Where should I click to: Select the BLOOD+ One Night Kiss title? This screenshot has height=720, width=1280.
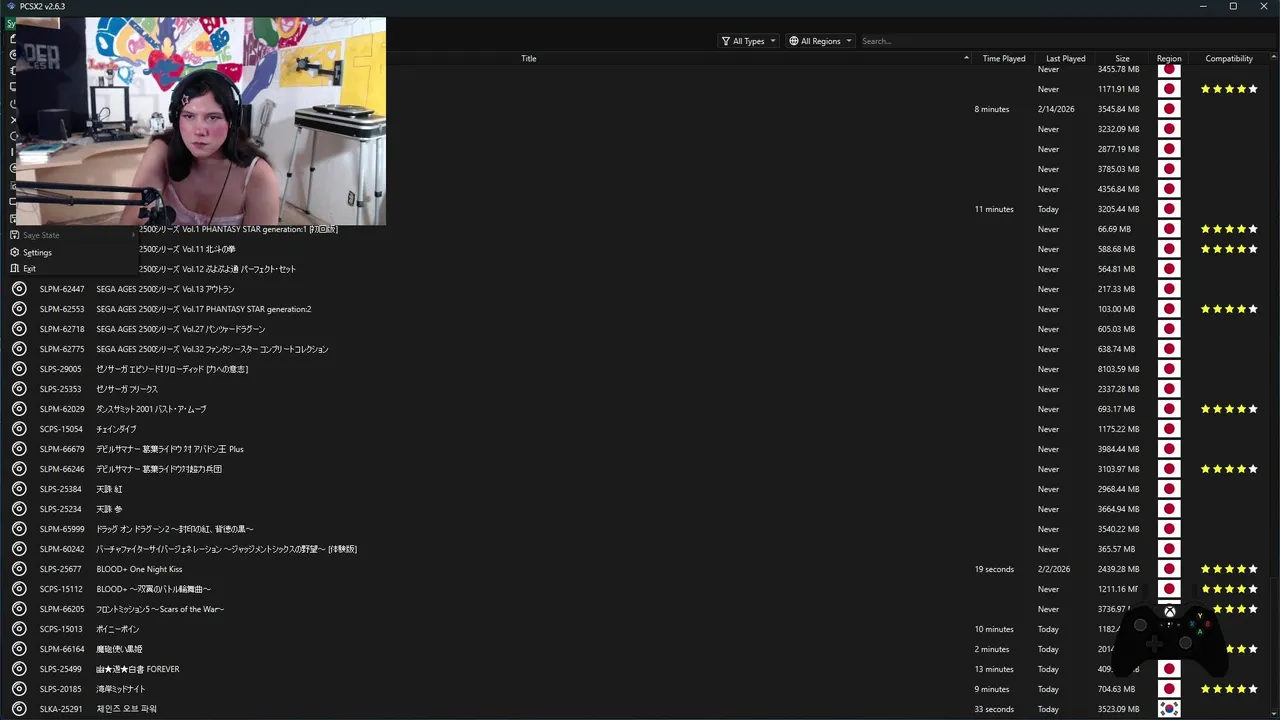pos(139,569)
